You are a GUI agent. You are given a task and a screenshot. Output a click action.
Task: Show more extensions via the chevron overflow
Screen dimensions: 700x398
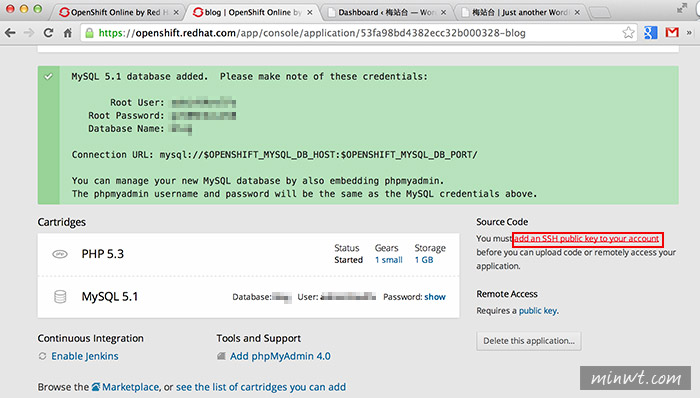click(x=689, y=33)
